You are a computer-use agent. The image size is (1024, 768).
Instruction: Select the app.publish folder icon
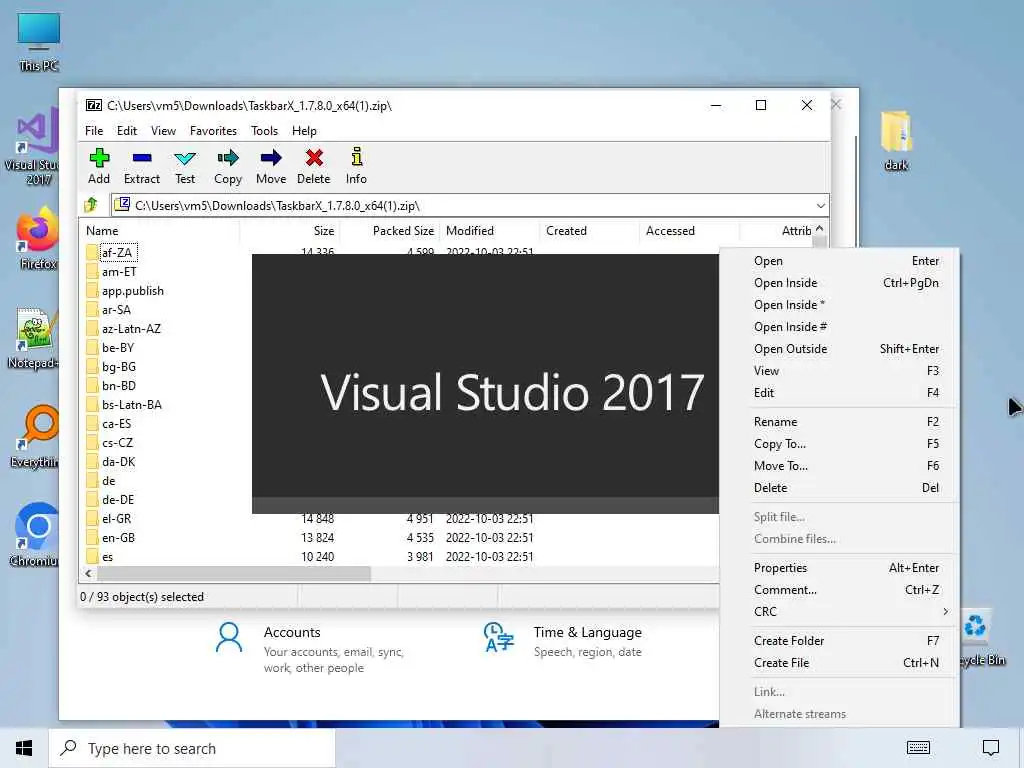coord(92,291)
